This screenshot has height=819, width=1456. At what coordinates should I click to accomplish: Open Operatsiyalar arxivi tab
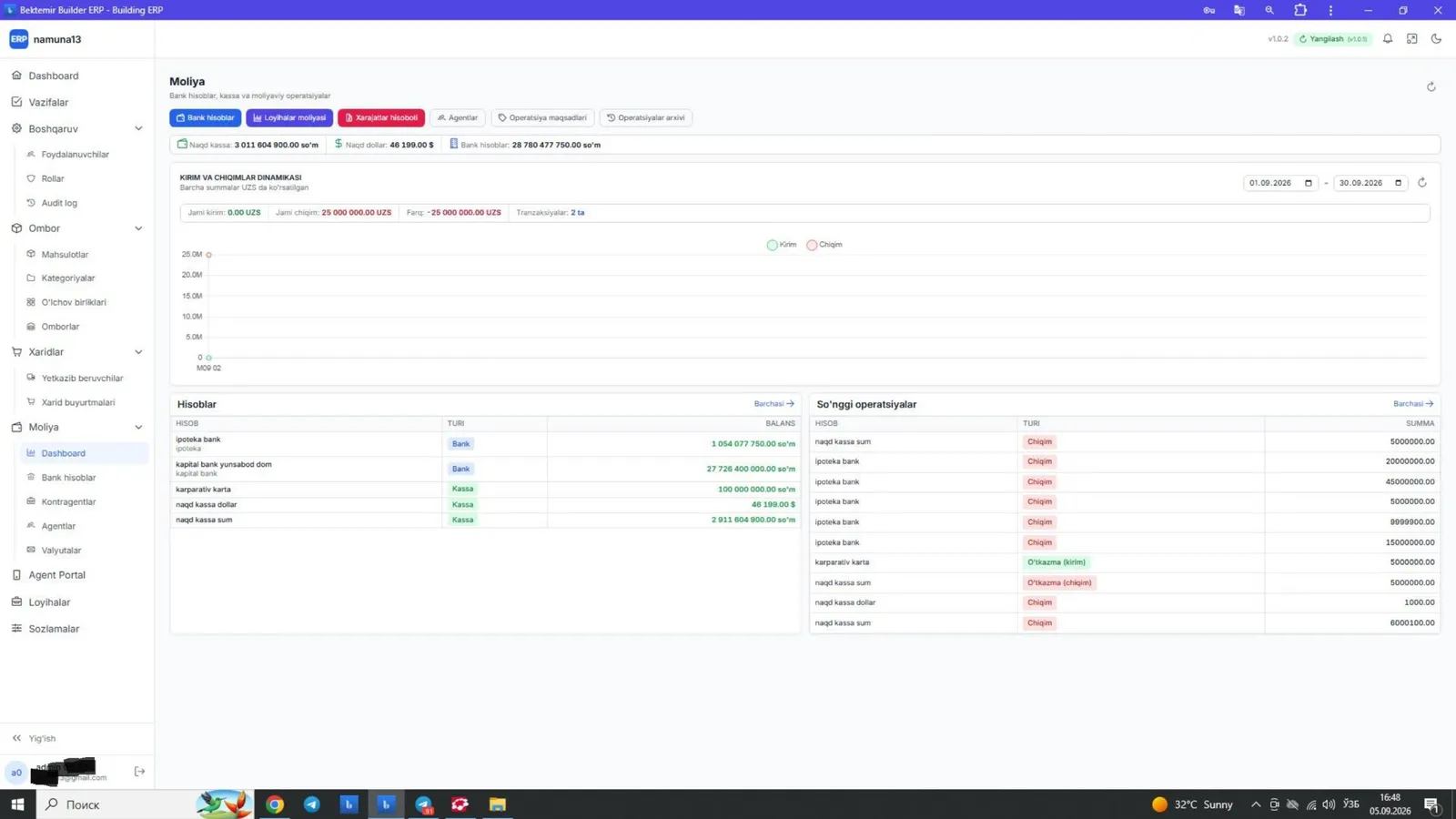click(x=646, y=117)
